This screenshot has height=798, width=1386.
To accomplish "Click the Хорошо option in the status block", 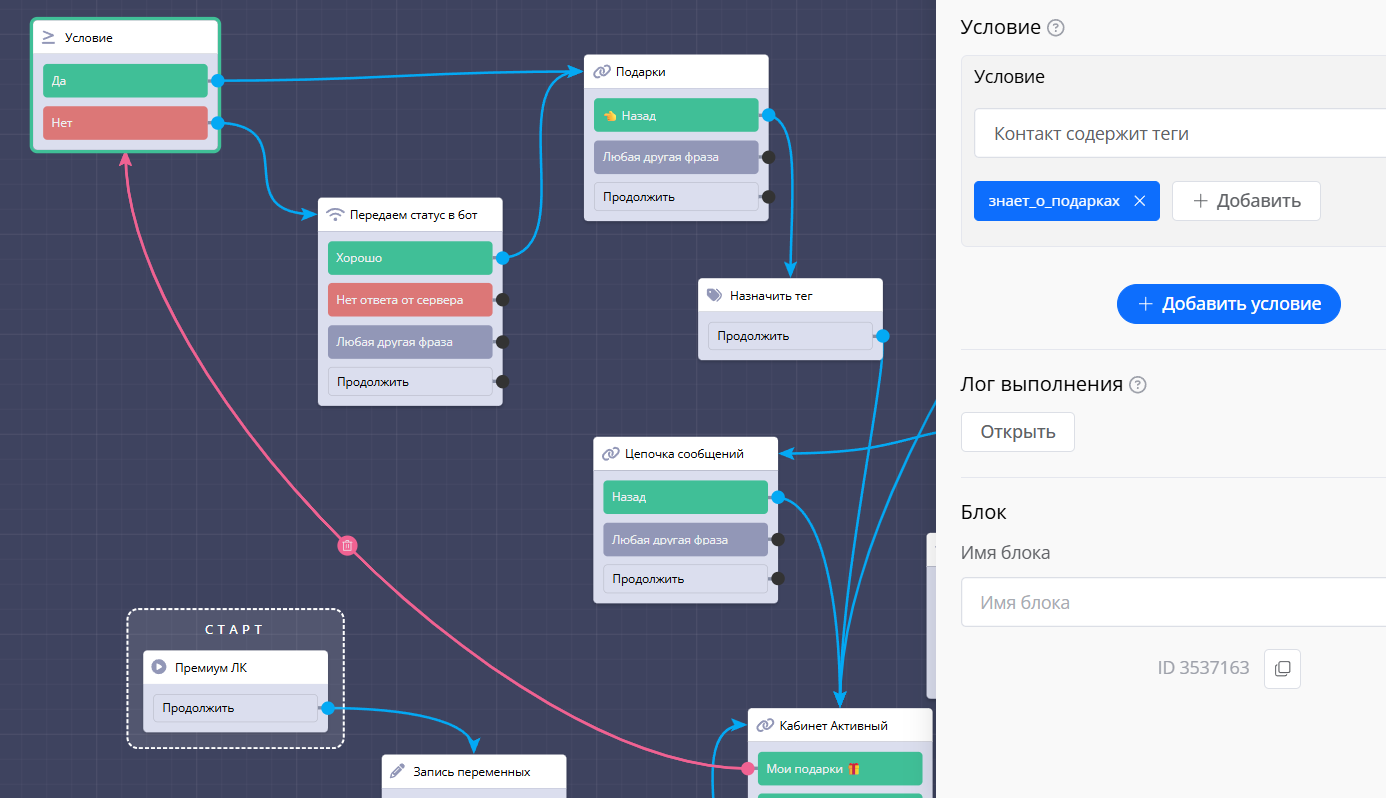I will 410,258.
